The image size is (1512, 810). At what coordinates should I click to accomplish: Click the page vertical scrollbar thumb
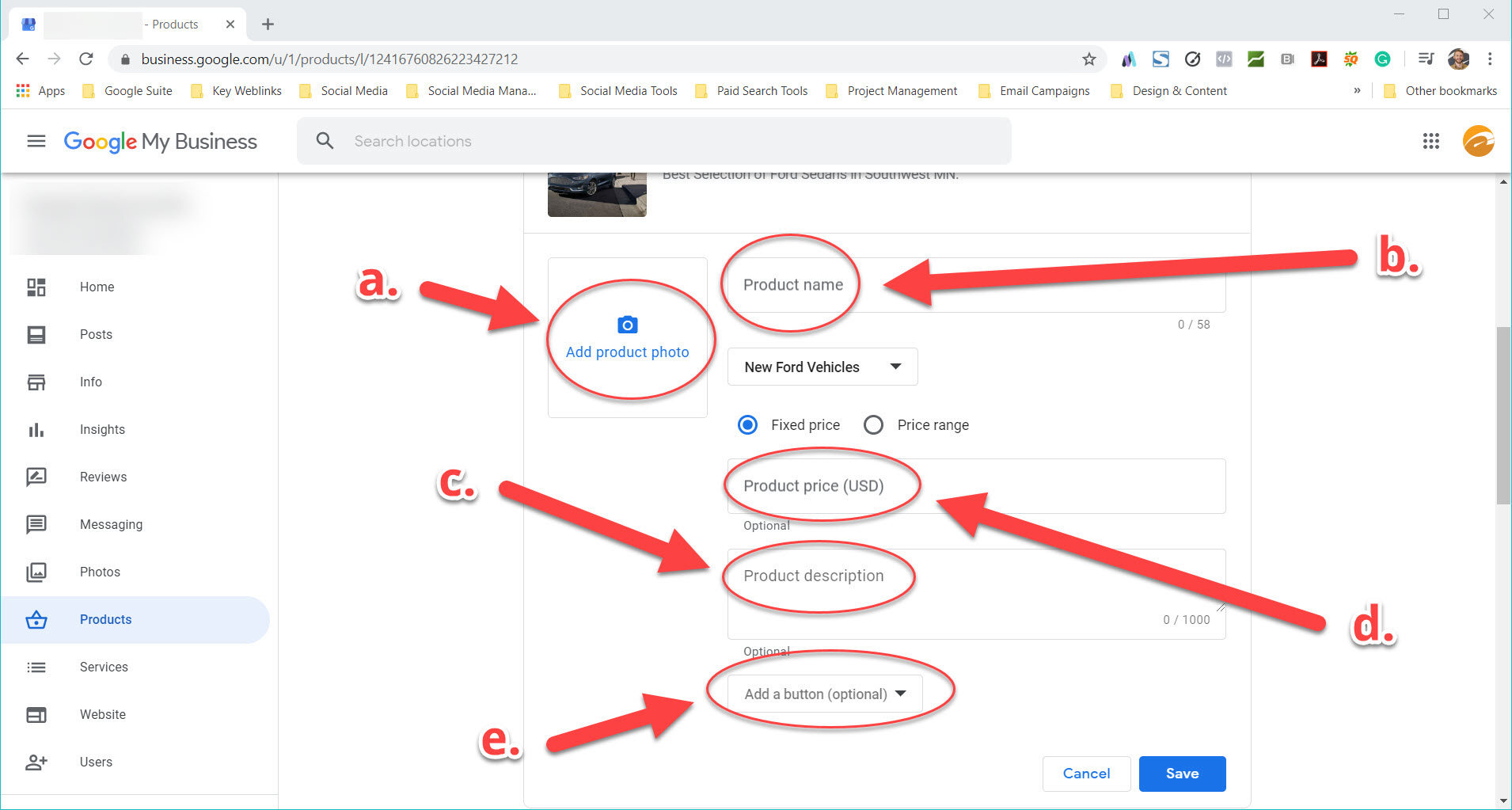point(1503,416)
